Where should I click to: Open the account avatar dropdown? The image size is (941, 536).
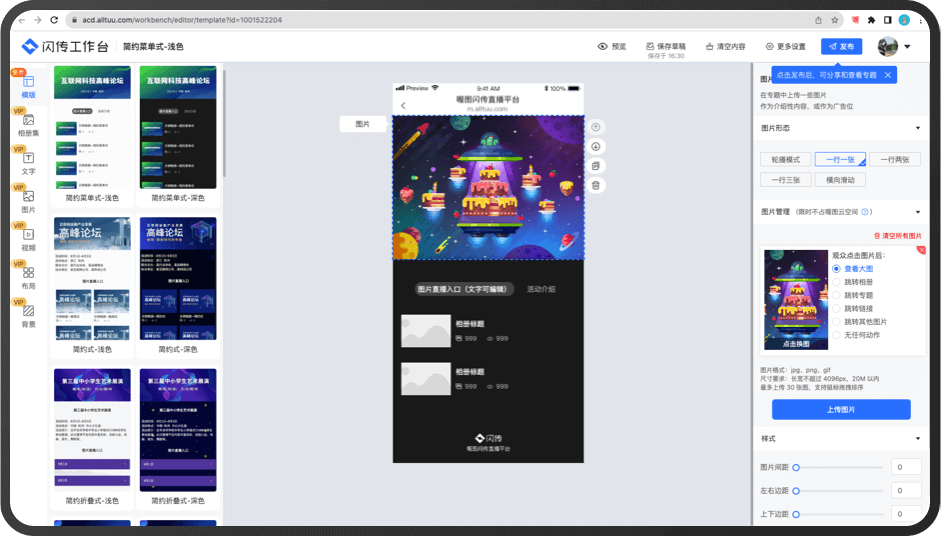click(893, 47)
